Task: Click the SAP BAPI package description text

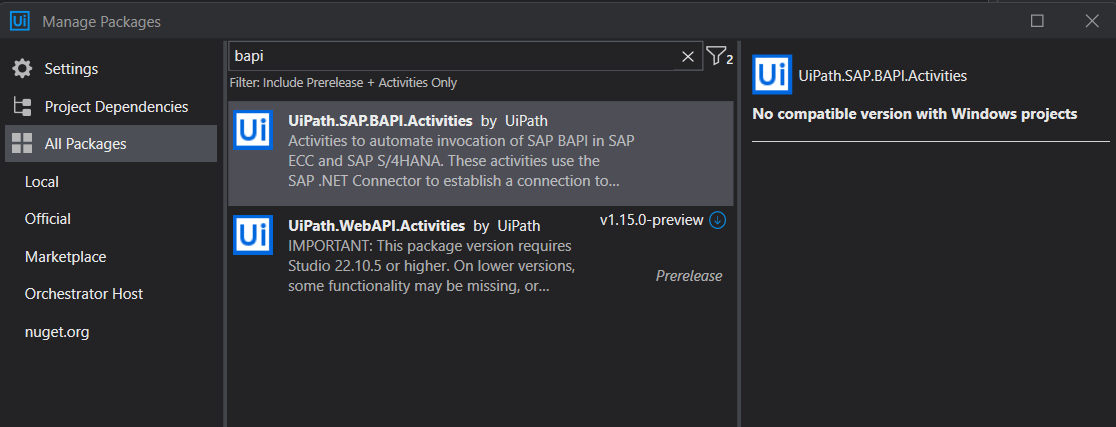Action: pos(461,161)
